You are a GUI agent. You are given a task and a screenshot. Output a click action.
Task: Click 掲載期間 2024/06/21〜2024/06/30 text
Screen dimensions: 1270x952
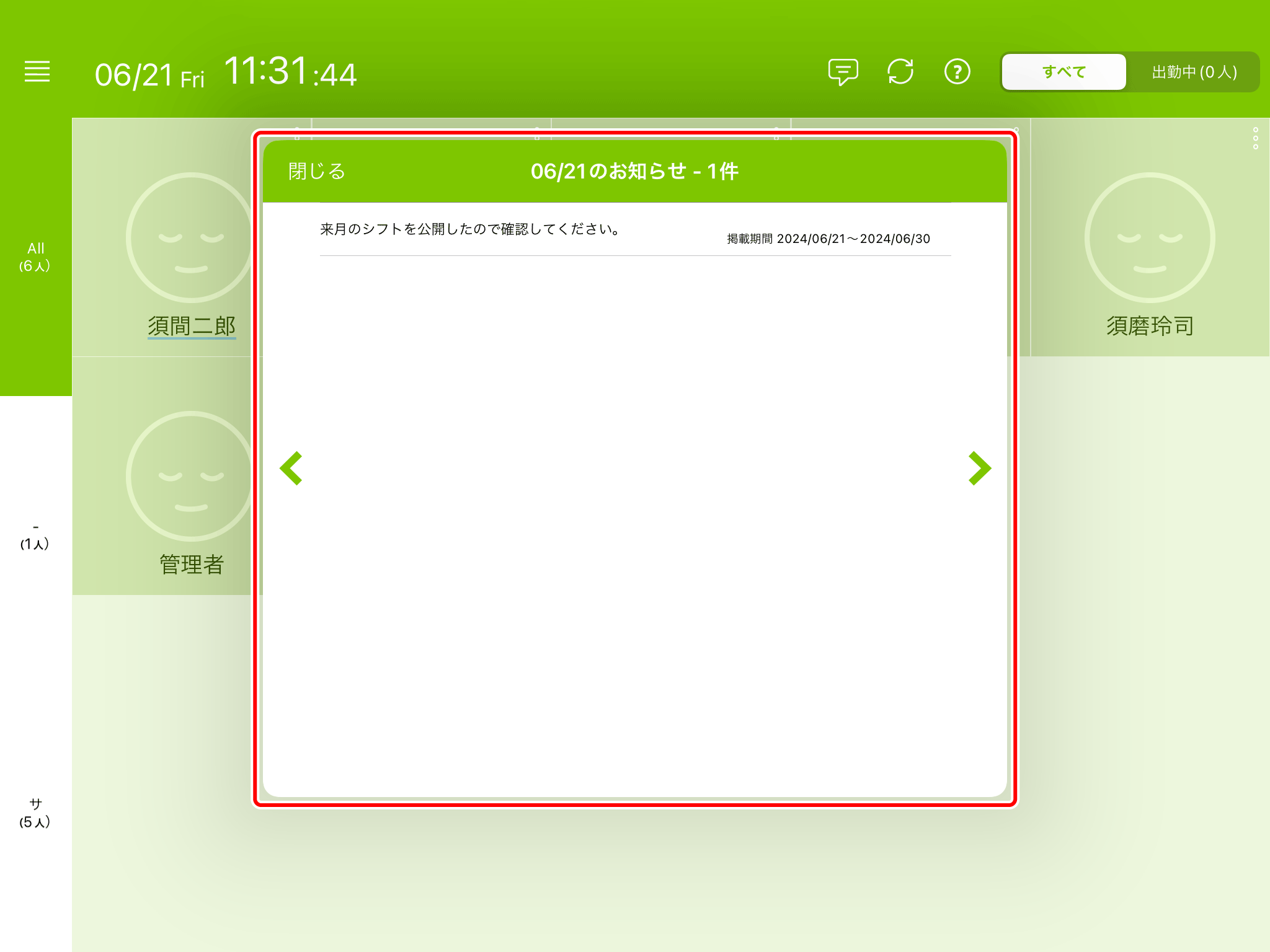click(x=828, y=239)
